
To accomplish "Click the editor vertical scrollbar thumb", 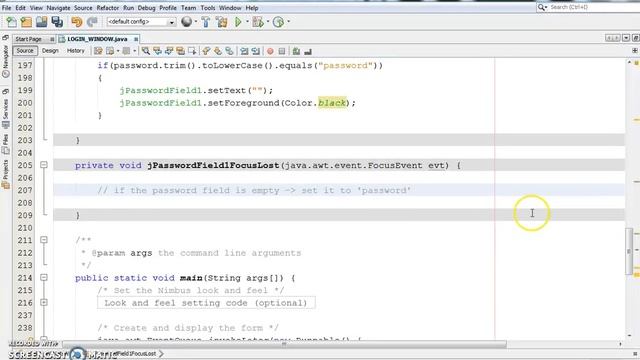I will (629, 251).
